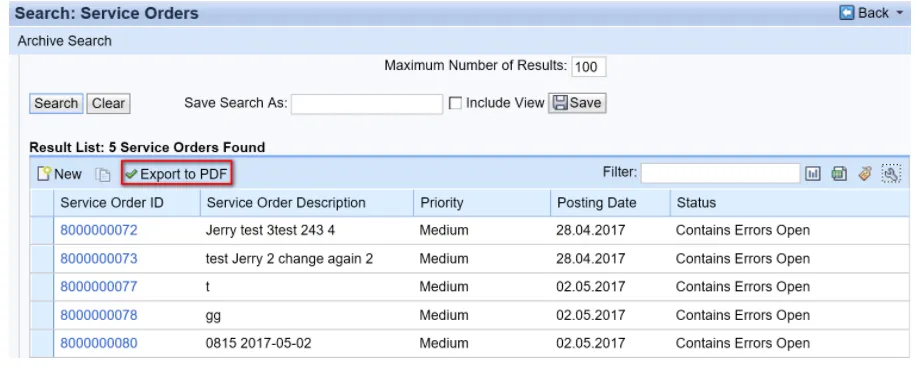Expand the Back dropdown arrow
The height and width of the screenshot is (382, 916).
coord(899,13)
